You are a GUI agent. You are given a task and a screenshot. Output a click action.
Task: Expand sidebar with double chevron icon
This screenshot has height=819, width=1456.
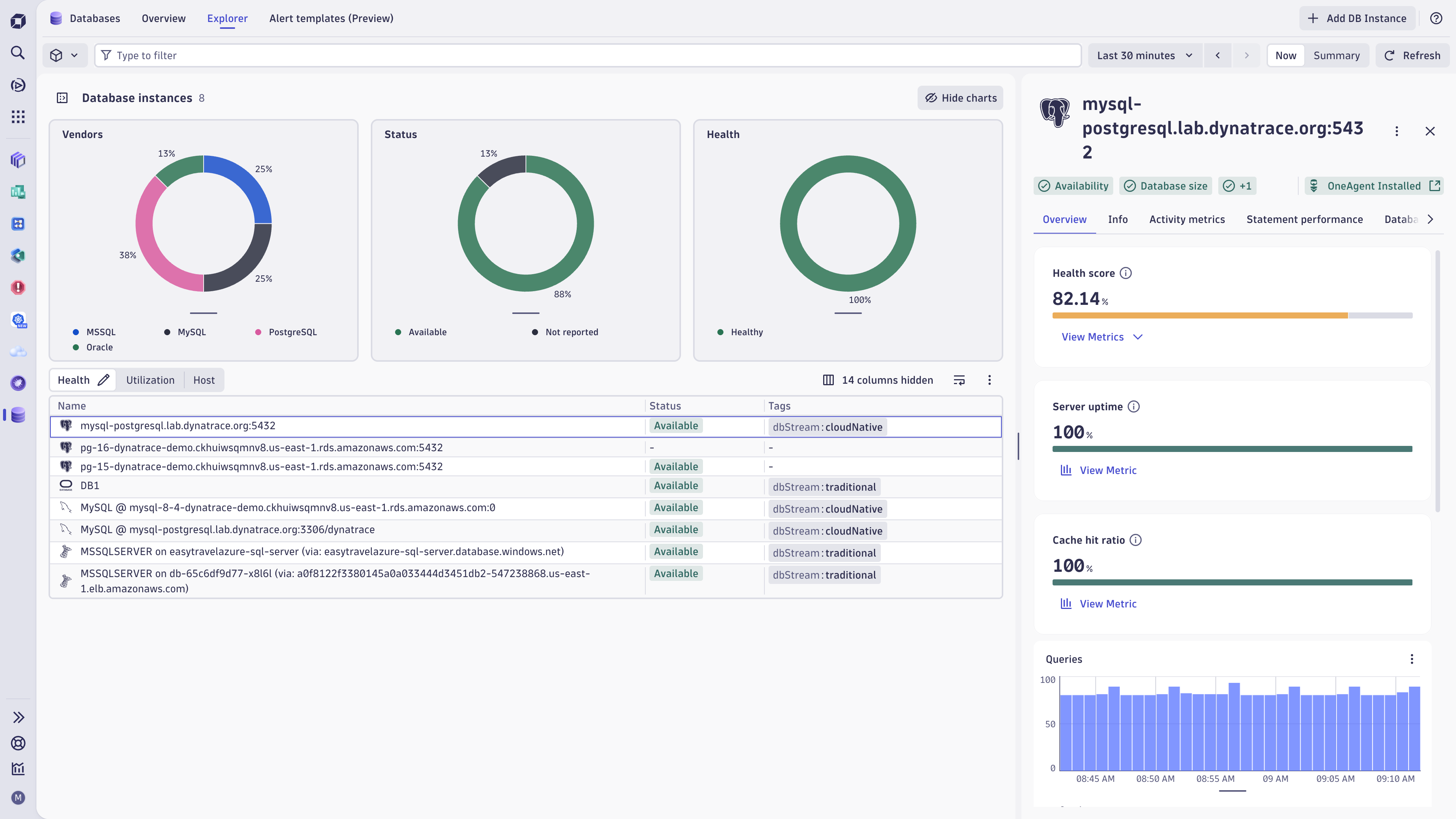(x=18, y=717)
